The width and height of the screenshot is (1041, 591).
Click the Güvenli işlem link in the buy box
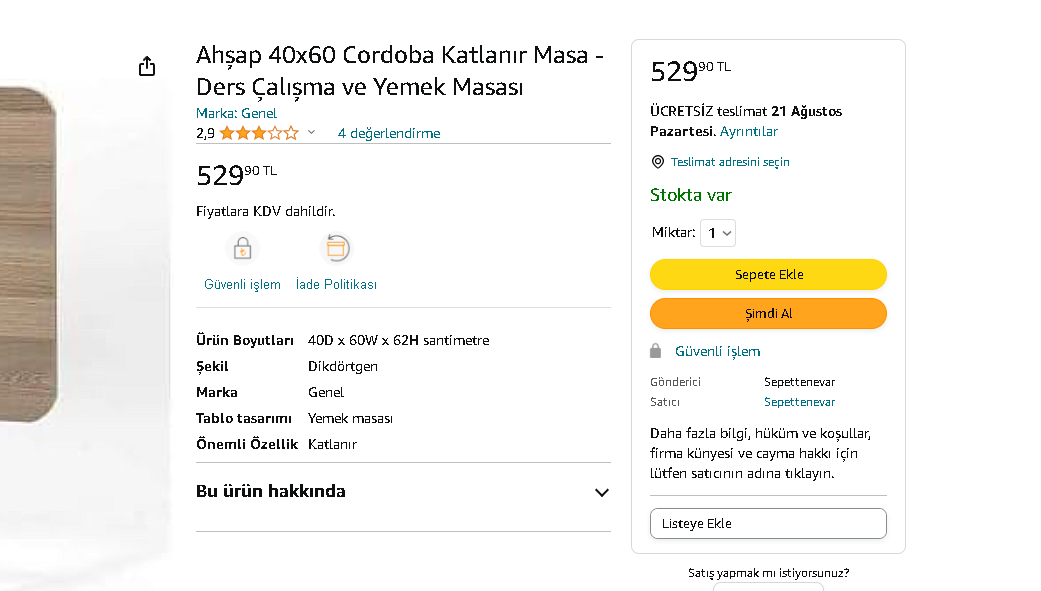coord(717,351)
